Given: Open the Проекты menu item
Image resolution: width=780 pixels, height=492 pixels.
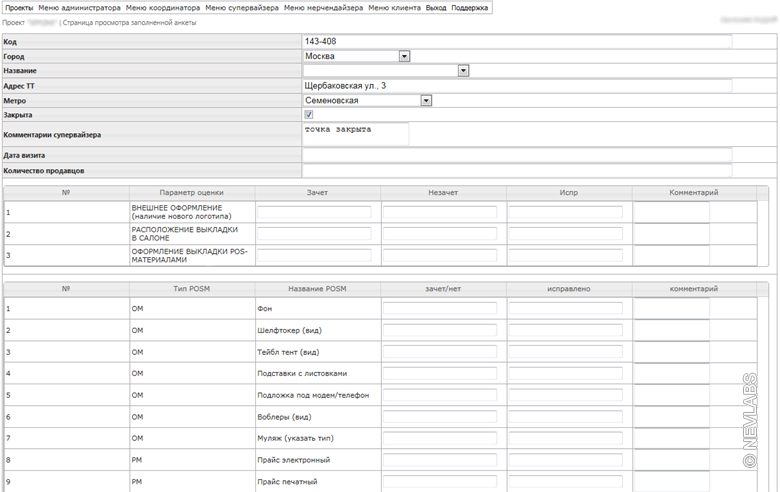Looking at the screenshot, I should click(19, 7).
